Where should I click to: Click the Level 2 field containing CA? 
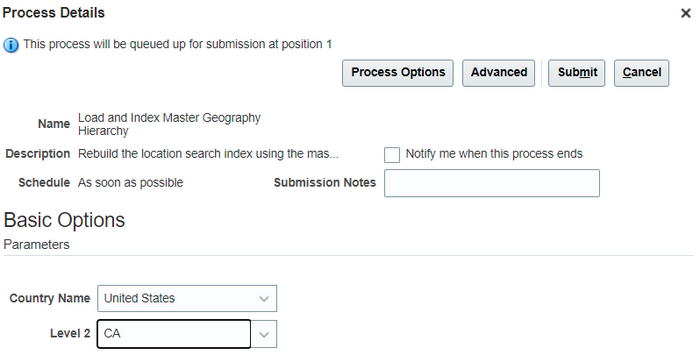point(174,334)
